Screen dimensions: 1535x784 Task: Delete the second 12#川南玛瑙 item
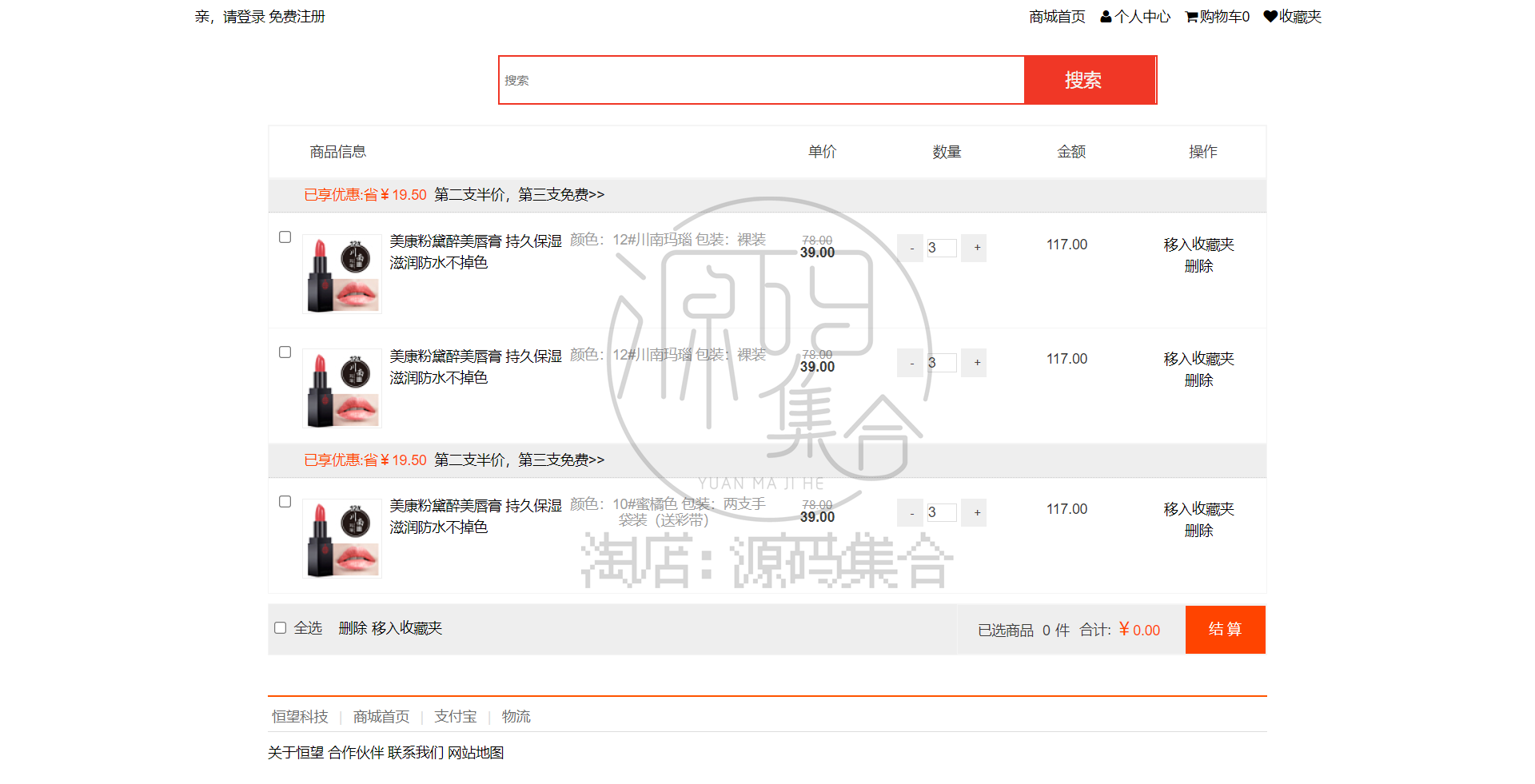(x=1198, y=380)
